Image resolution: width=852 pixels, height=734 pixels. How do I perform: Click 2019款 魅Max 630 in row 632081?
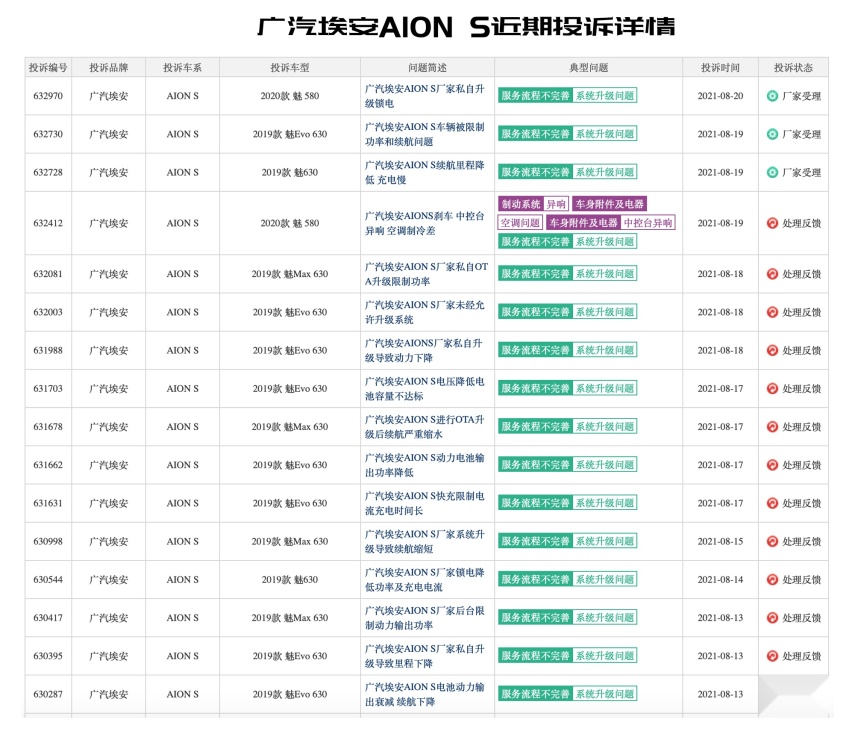coord(290,274)
